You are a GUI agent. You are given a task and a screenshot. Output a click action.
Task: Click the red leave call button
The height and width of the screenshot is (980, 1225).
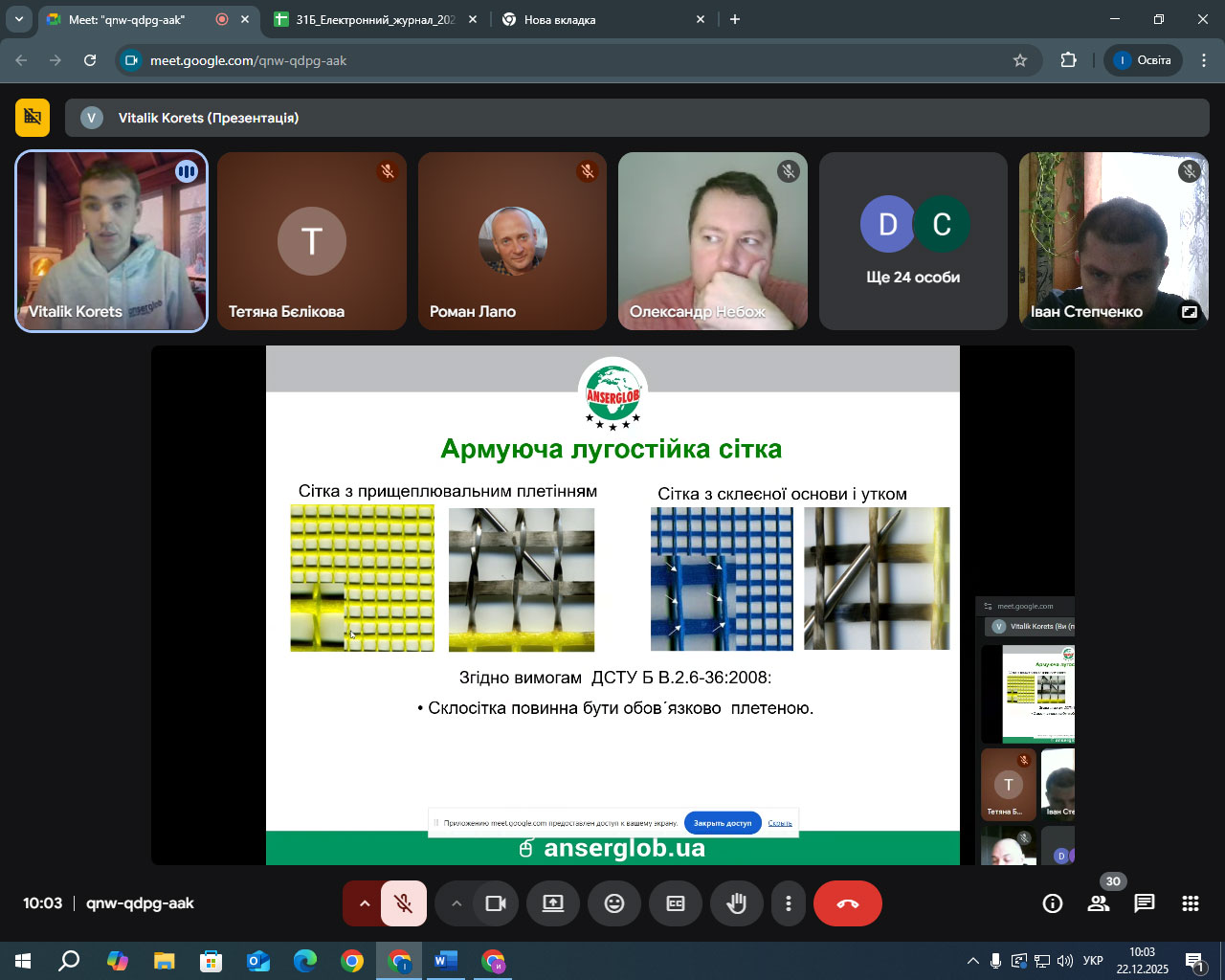click(847, 903)
